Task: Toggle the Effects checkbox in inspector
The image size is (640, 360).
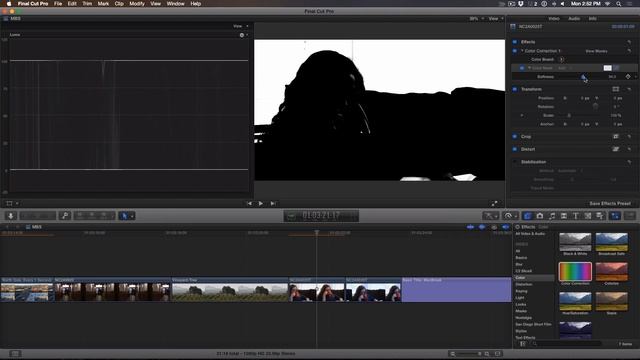Action: point(515,42)
